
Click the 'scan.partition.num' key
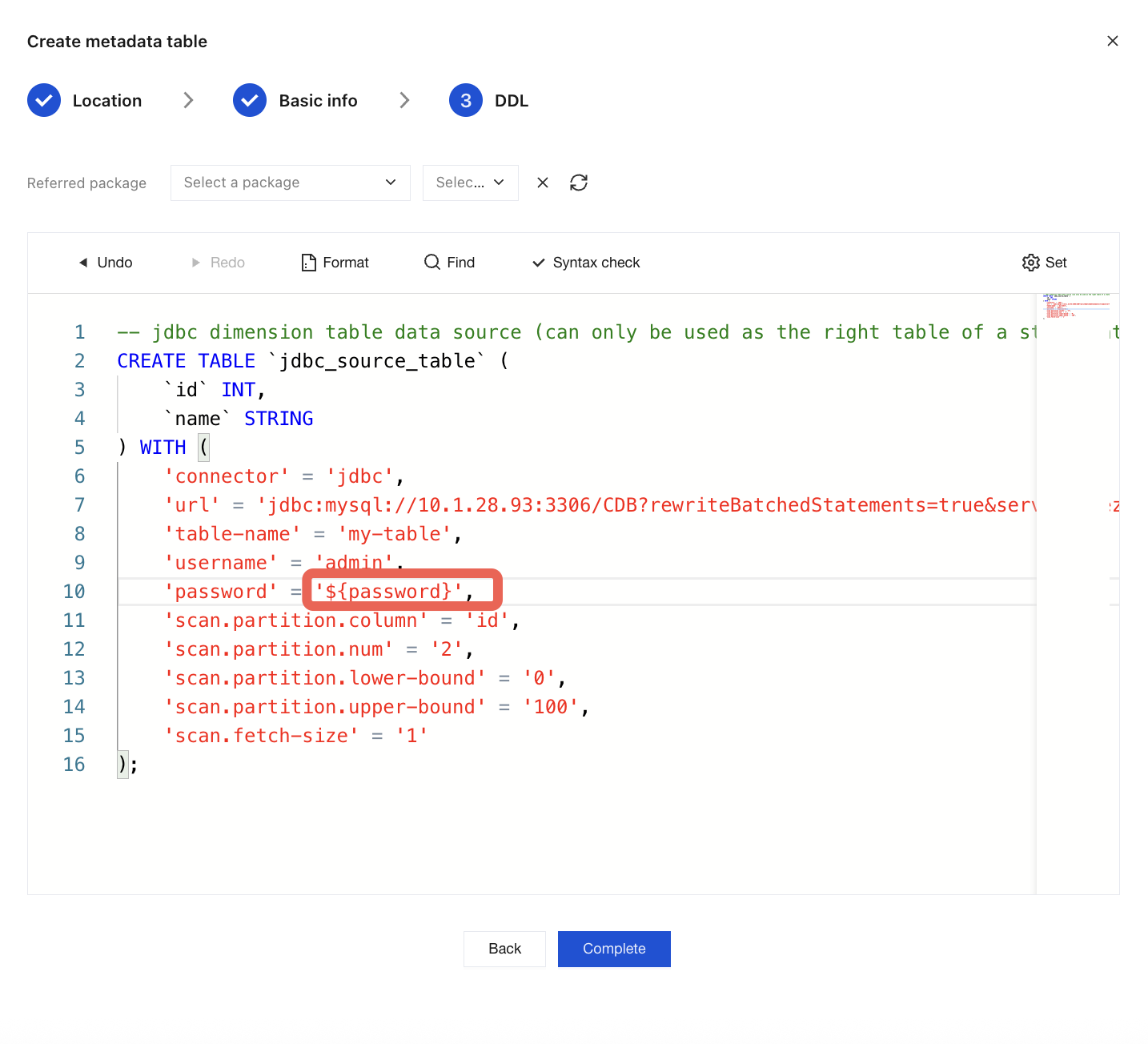[279, 649]
